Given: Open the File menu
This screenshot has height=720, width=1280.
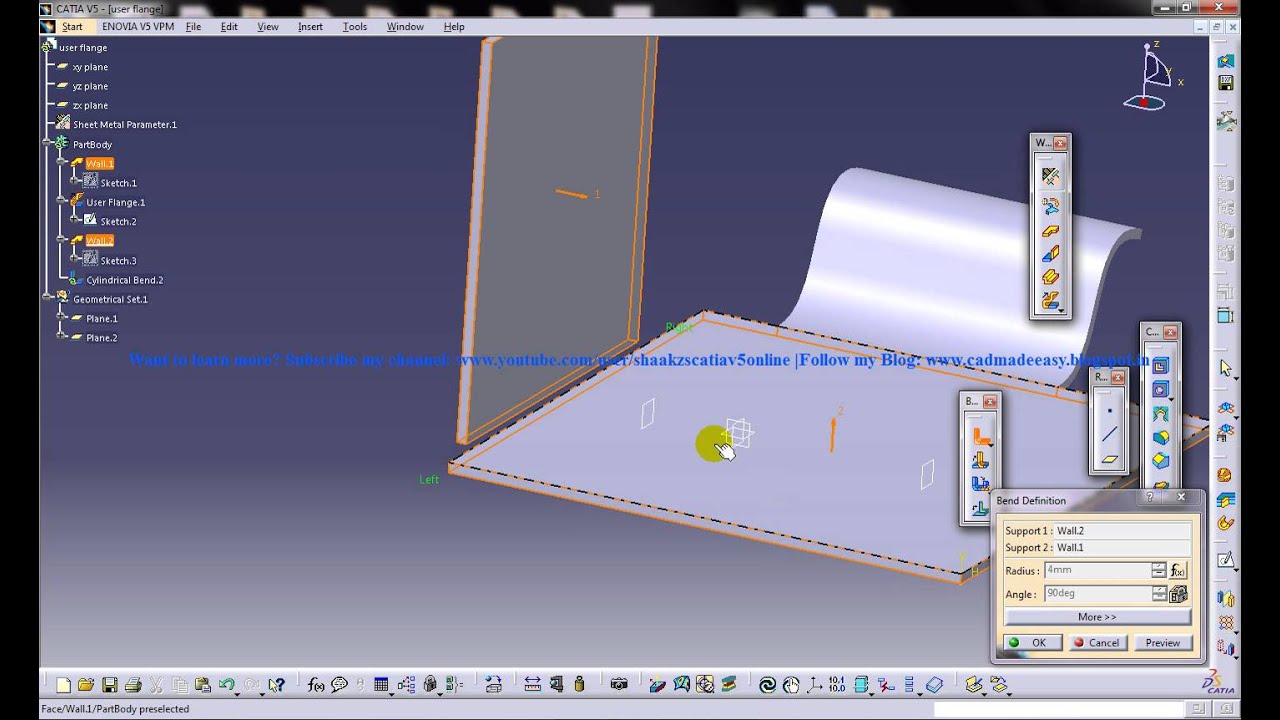Looking at the screenshot, I should (x=193, y=27).
